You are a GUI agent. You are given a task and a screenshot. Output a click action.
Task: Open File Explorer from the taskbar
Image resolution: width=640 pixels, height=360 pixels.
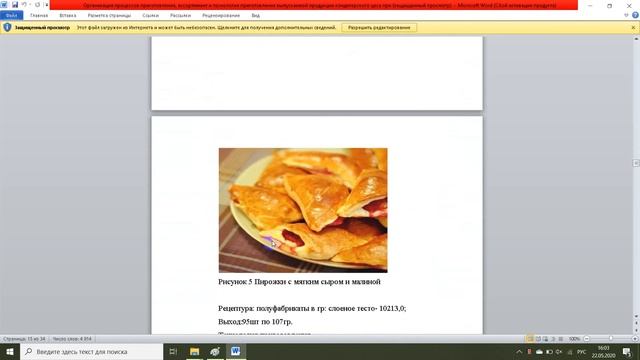pyautogui.click(x=194, y=351)
